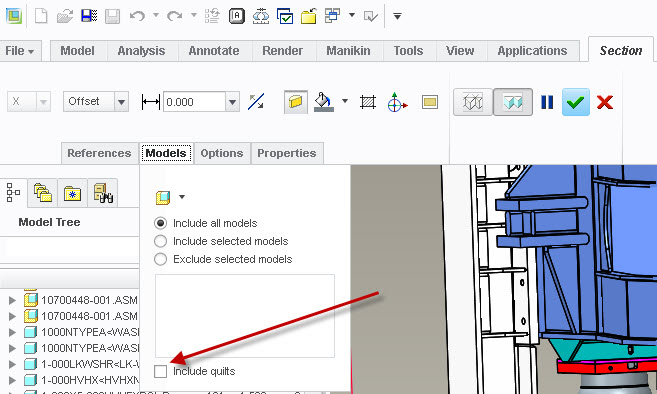Open the offset value 0.000 dropdown arrow
Viewport: 657px width, 394px height.
232,102
